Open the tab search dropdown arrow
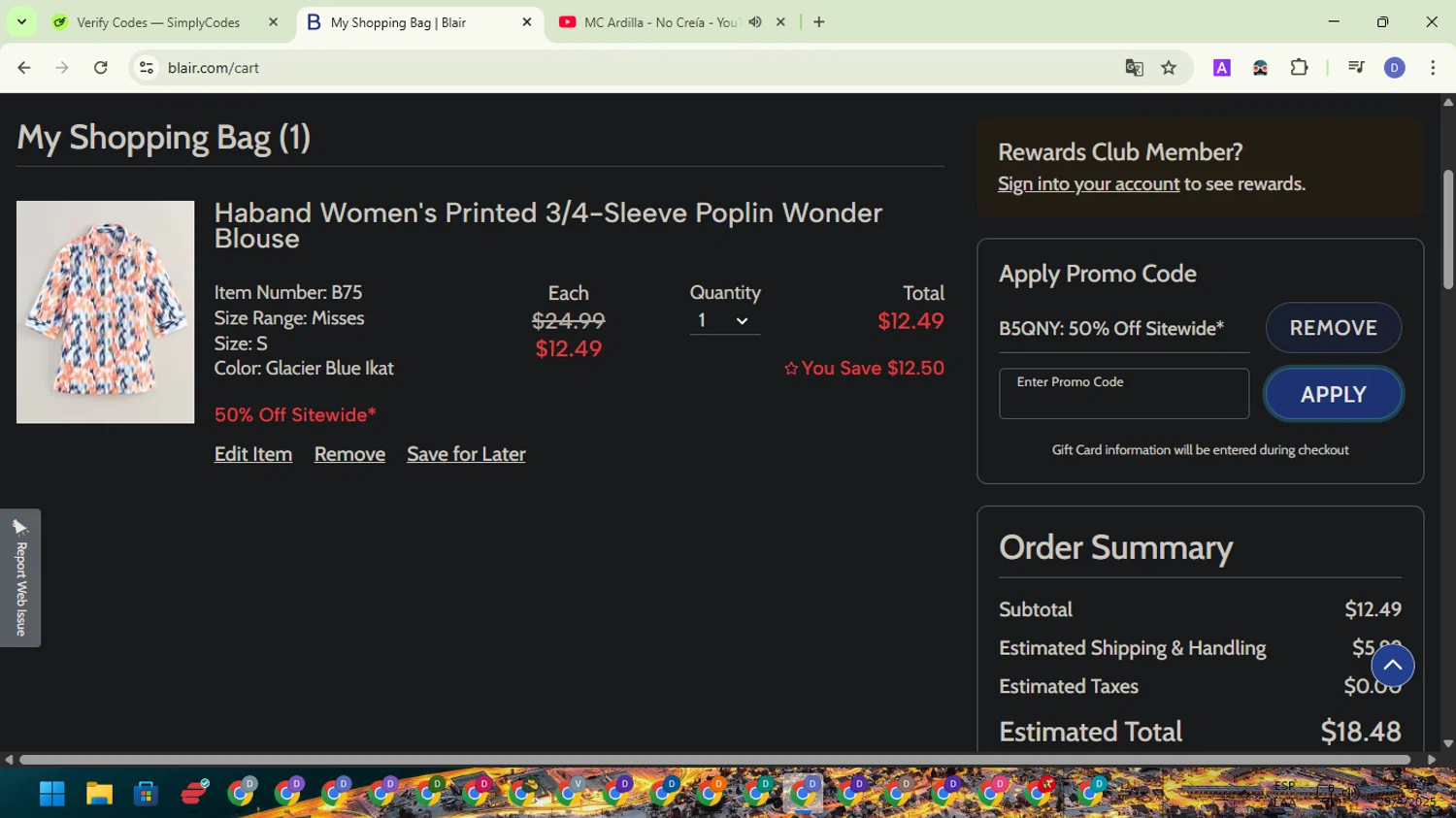This screenshot has width=1456, height=818. coord(21,21)
